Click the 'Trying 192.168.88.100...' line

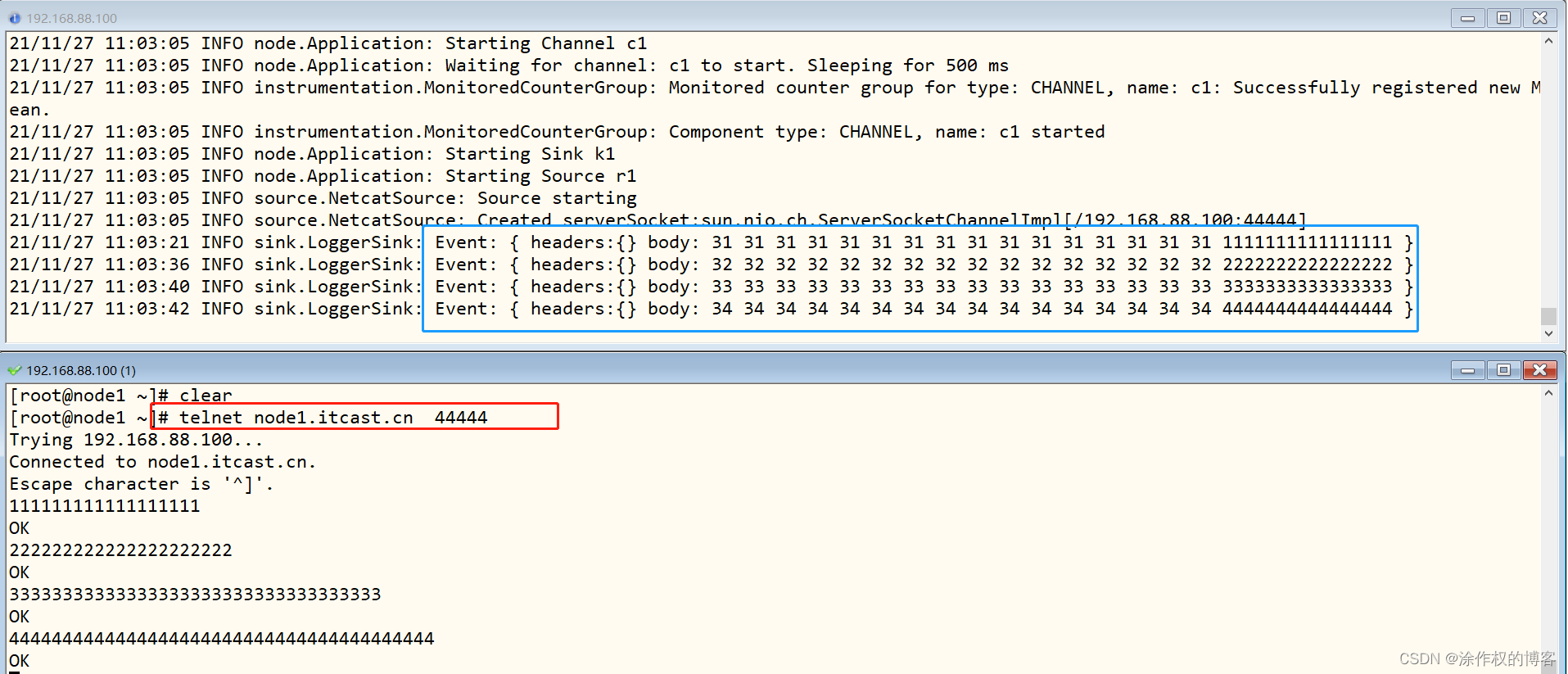pyautogui.click(x=136, y=440)
